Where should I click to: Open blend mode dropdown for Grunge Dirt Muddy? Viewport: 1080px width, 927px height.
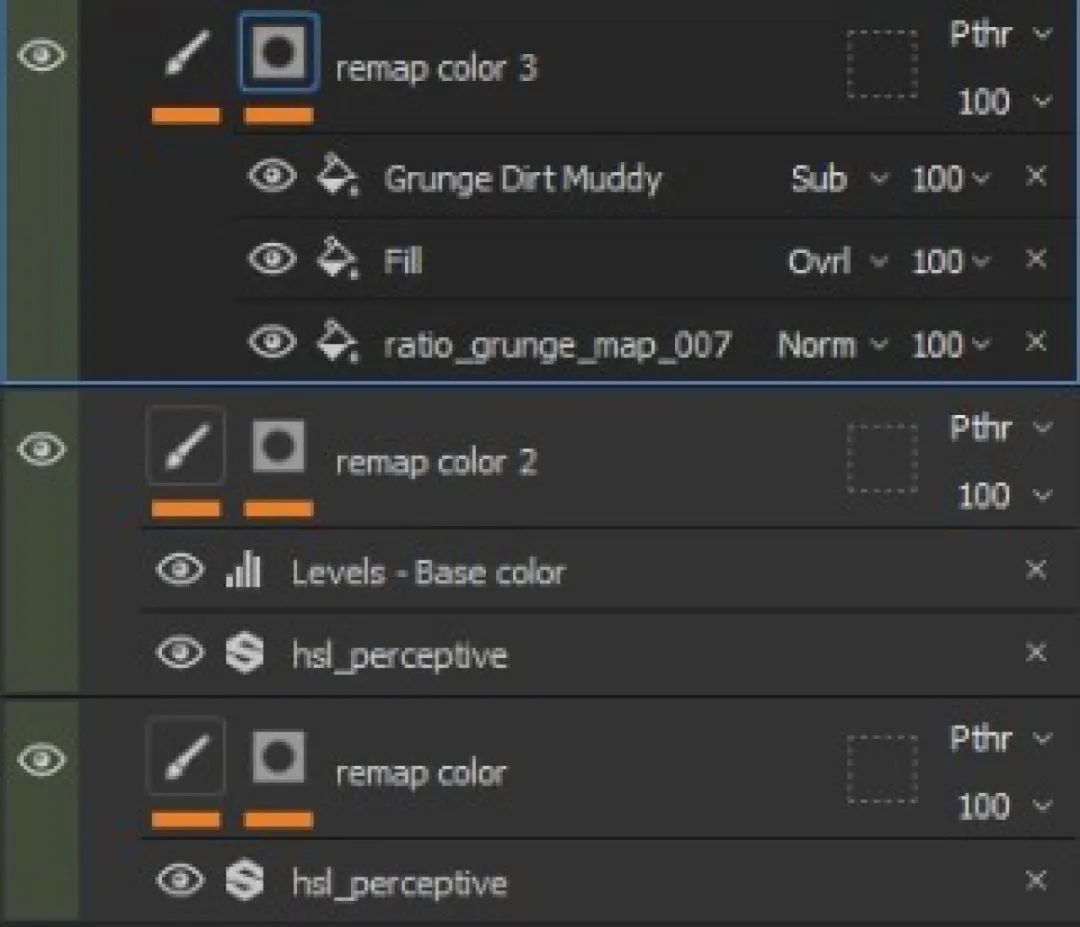tap(838, 179)
